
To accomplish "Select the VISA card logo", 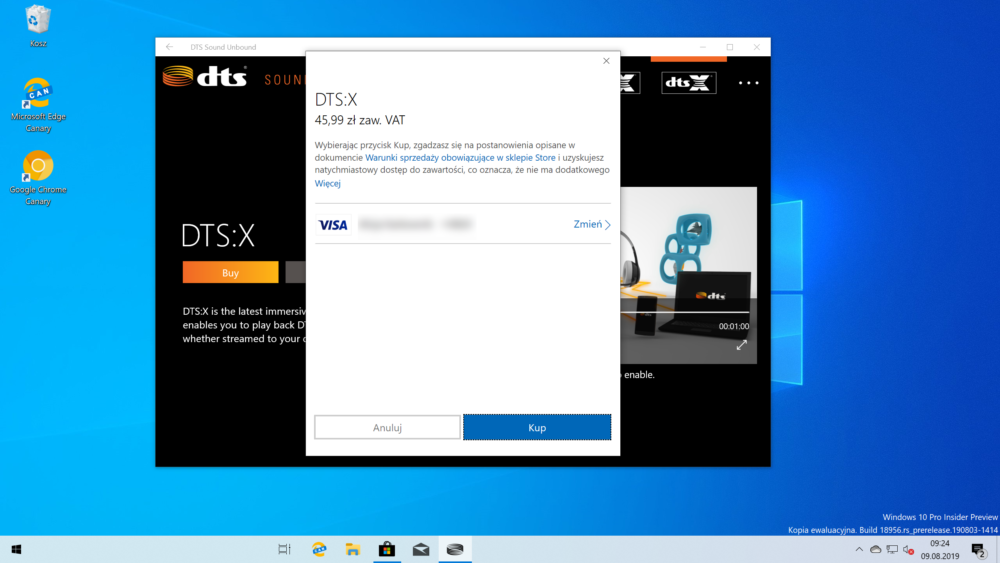I will pyautogui.click(x=333, y=224).
